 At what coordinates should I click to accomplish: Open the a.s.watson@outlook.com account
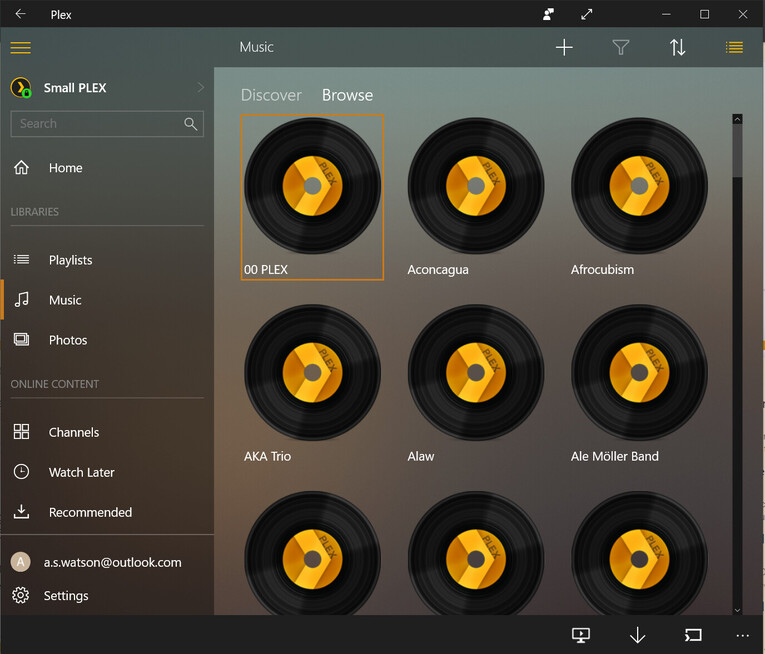point(113,562)
